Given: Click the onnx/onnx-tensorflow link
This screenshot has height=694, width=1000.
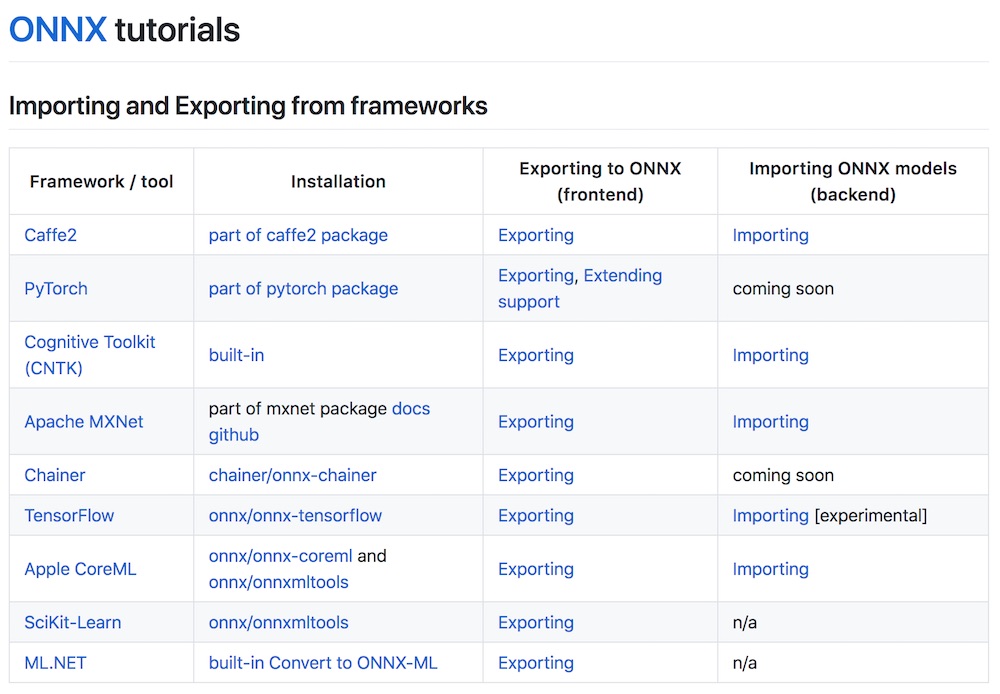Looking at the screenshot, I should 295,515.
